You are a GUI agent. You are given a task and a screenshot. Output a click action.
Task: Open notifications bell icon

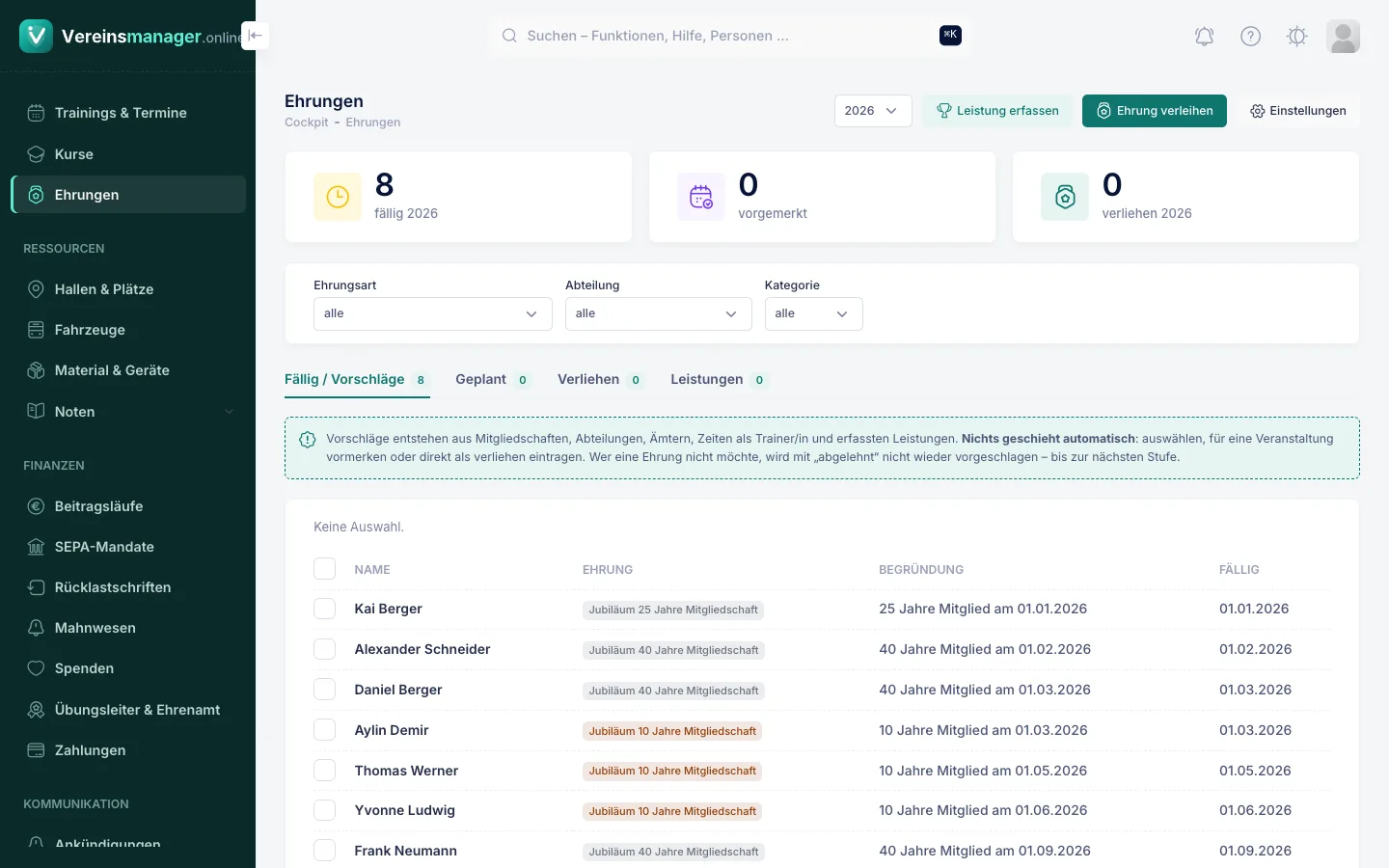pos(1204,37)
